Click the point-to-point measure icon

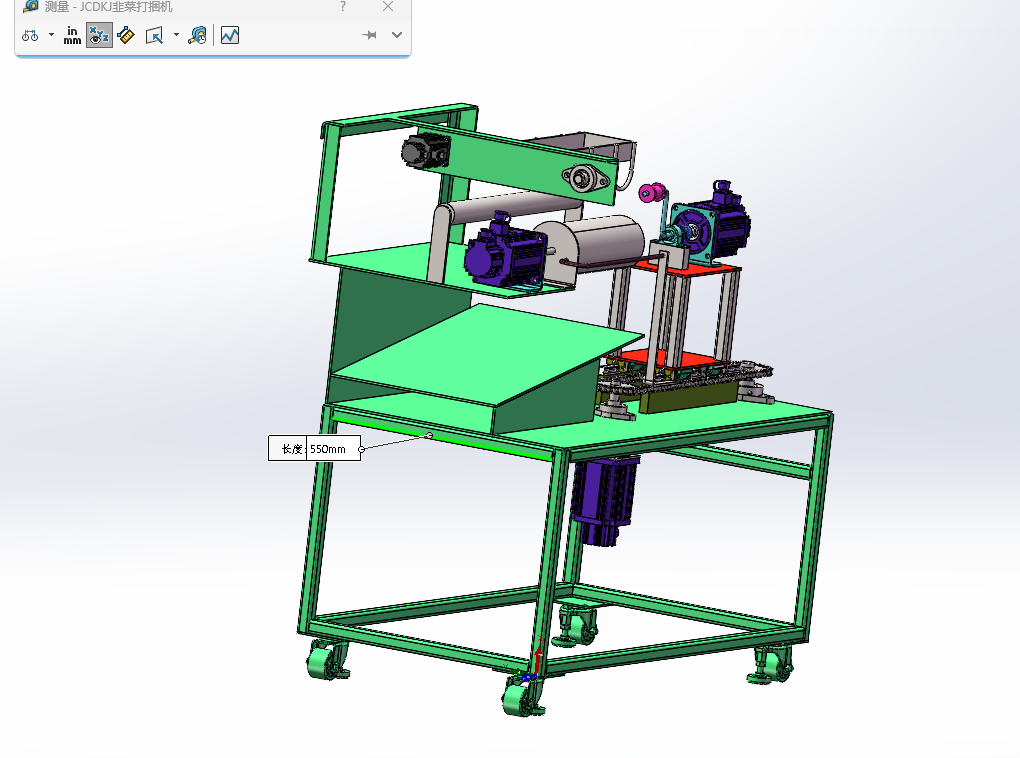click(x=126, y=36)
